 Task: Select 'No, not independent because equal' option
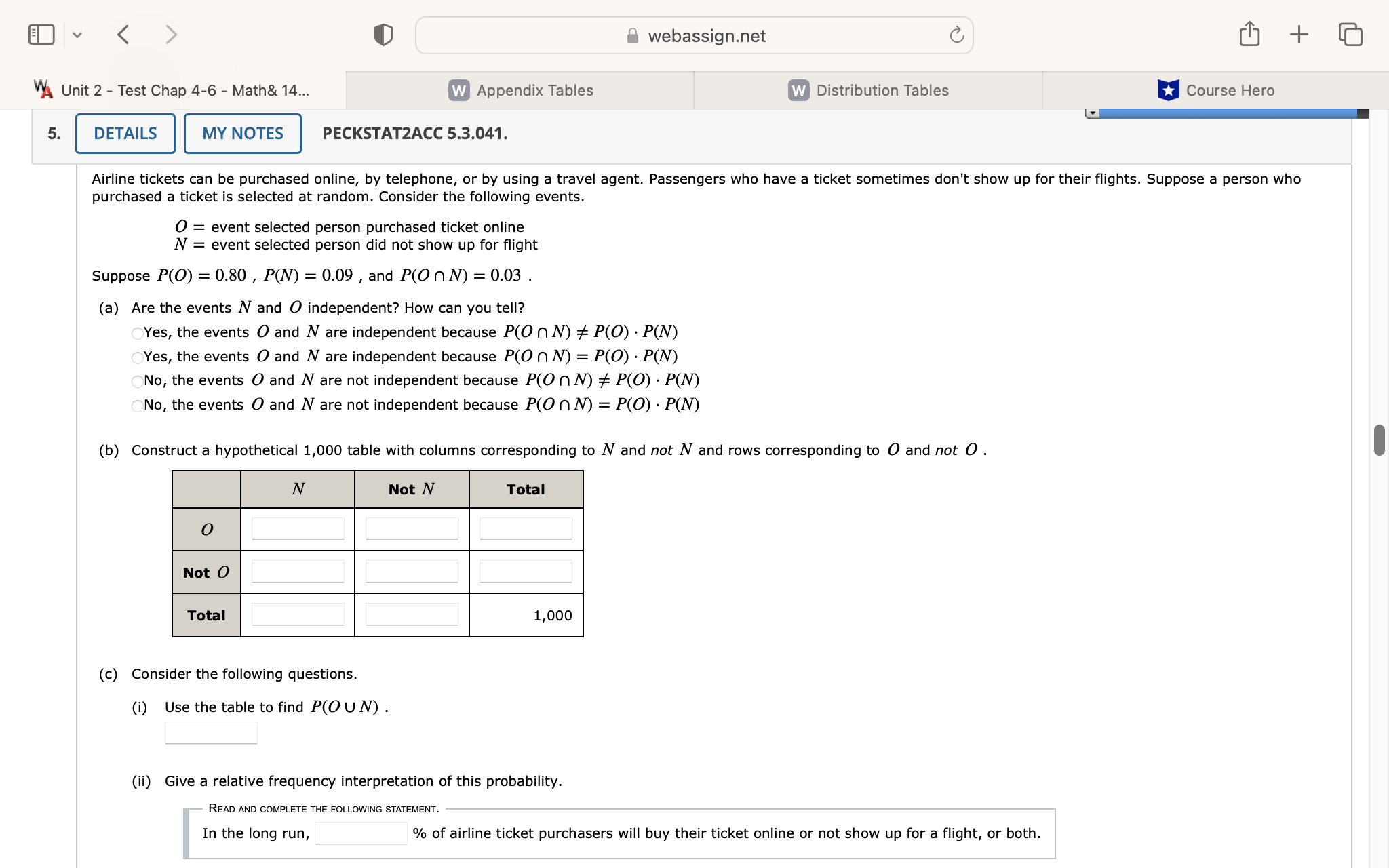pos(138,406)
